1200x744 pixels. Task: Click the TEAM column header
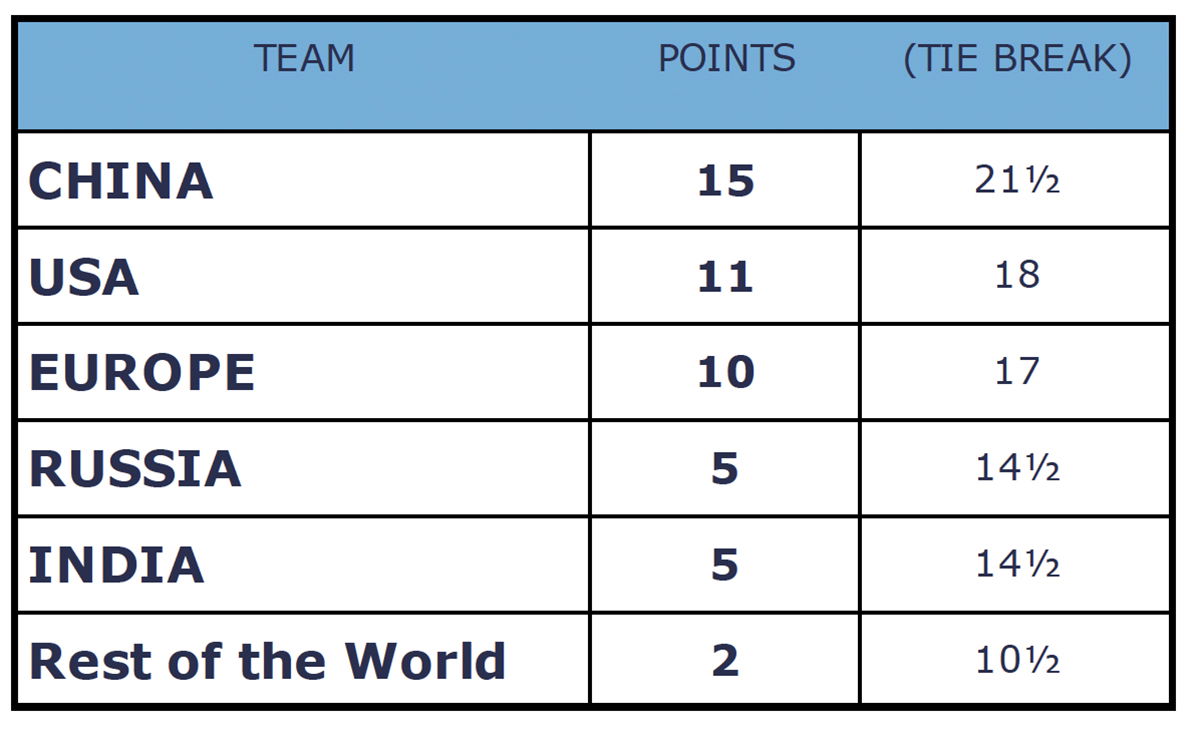[304, 59]
